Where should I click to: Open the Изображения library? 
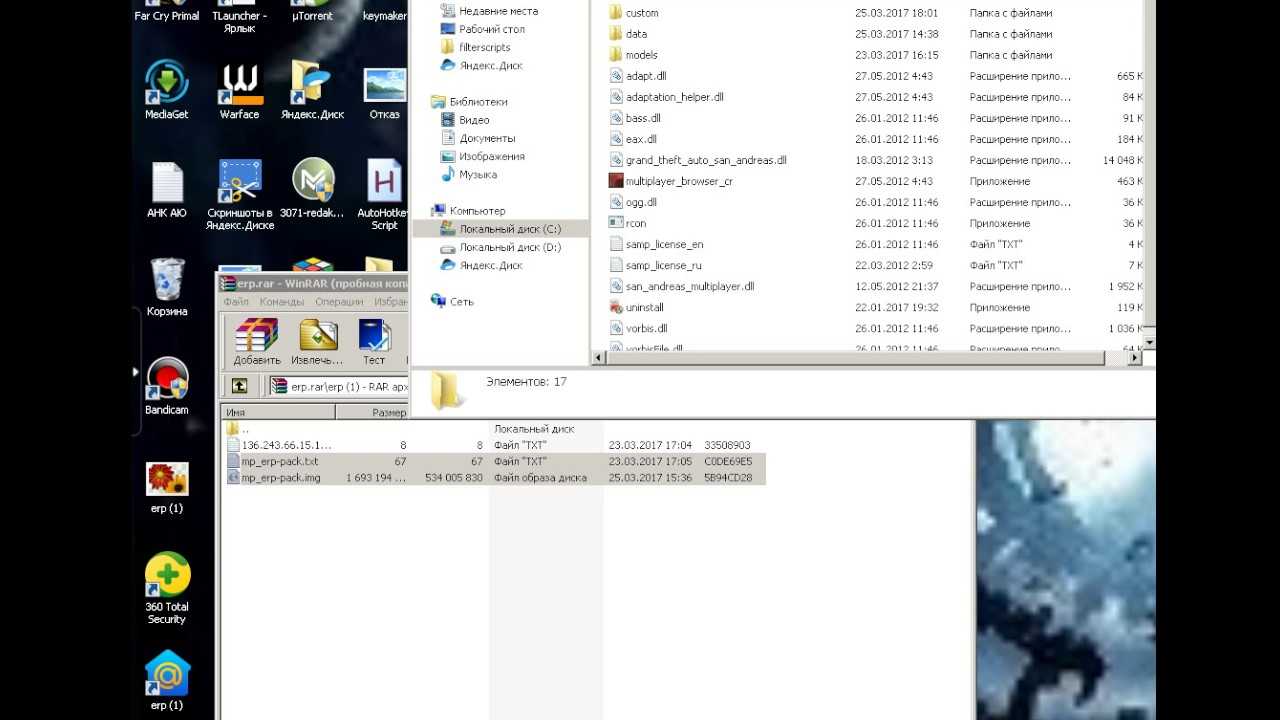coord(483,156)
